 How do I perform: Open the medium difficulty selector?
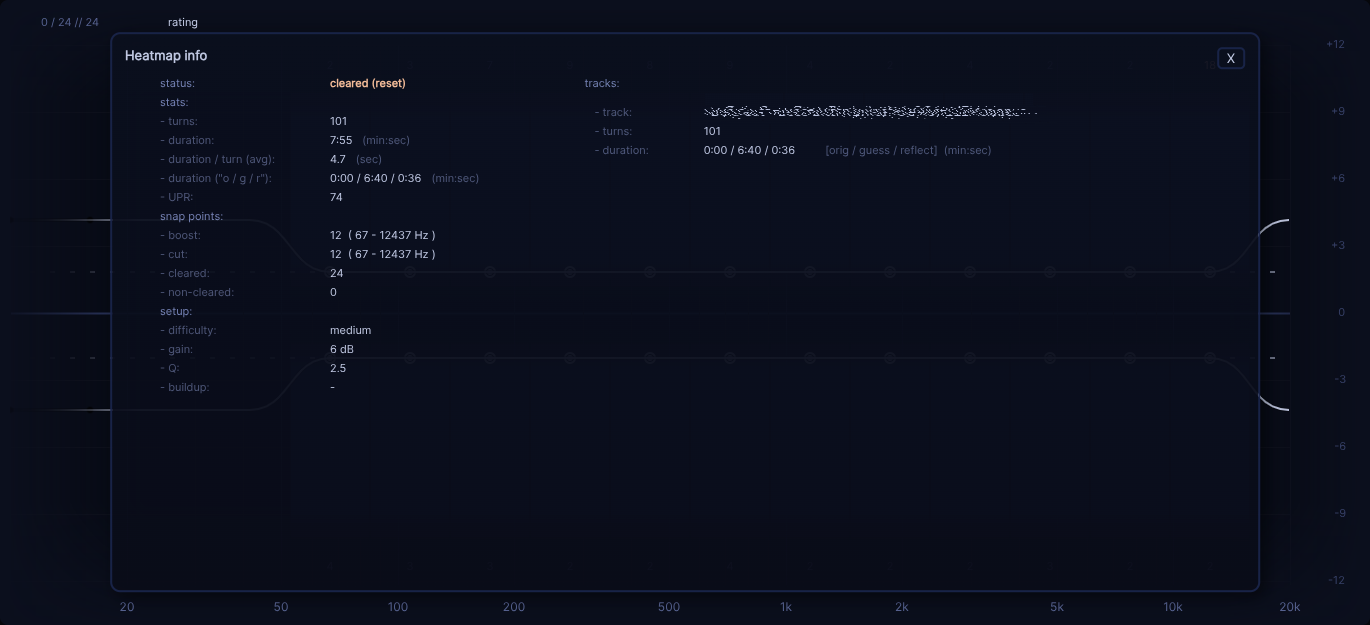(x=351, y=330)
